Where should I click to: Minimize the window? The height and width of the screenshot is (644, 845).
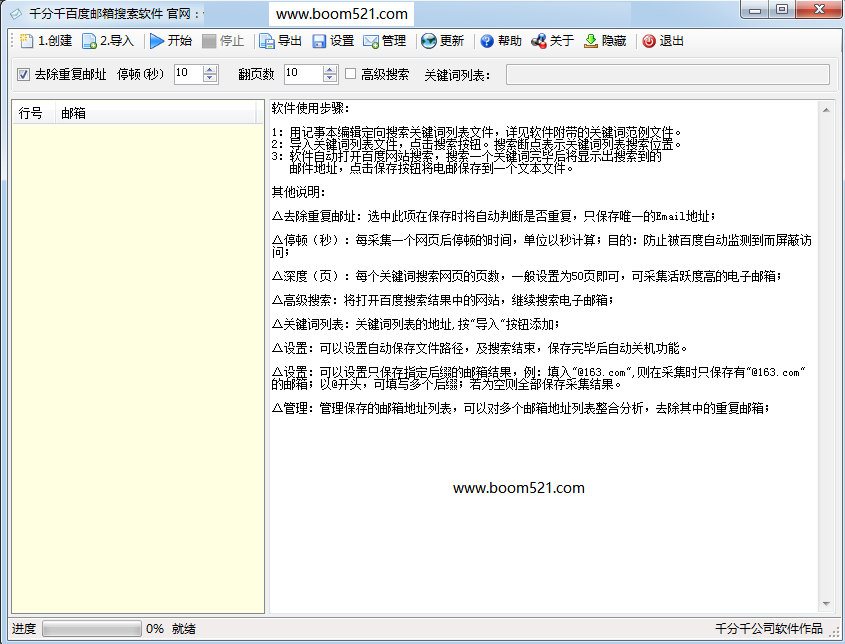[755, 10]
